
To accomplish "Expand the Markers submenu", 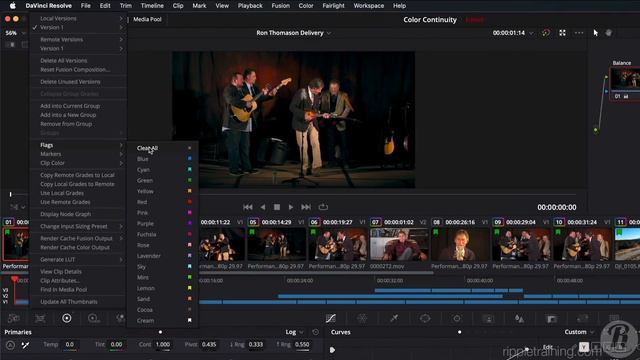I will pos(78,154).
